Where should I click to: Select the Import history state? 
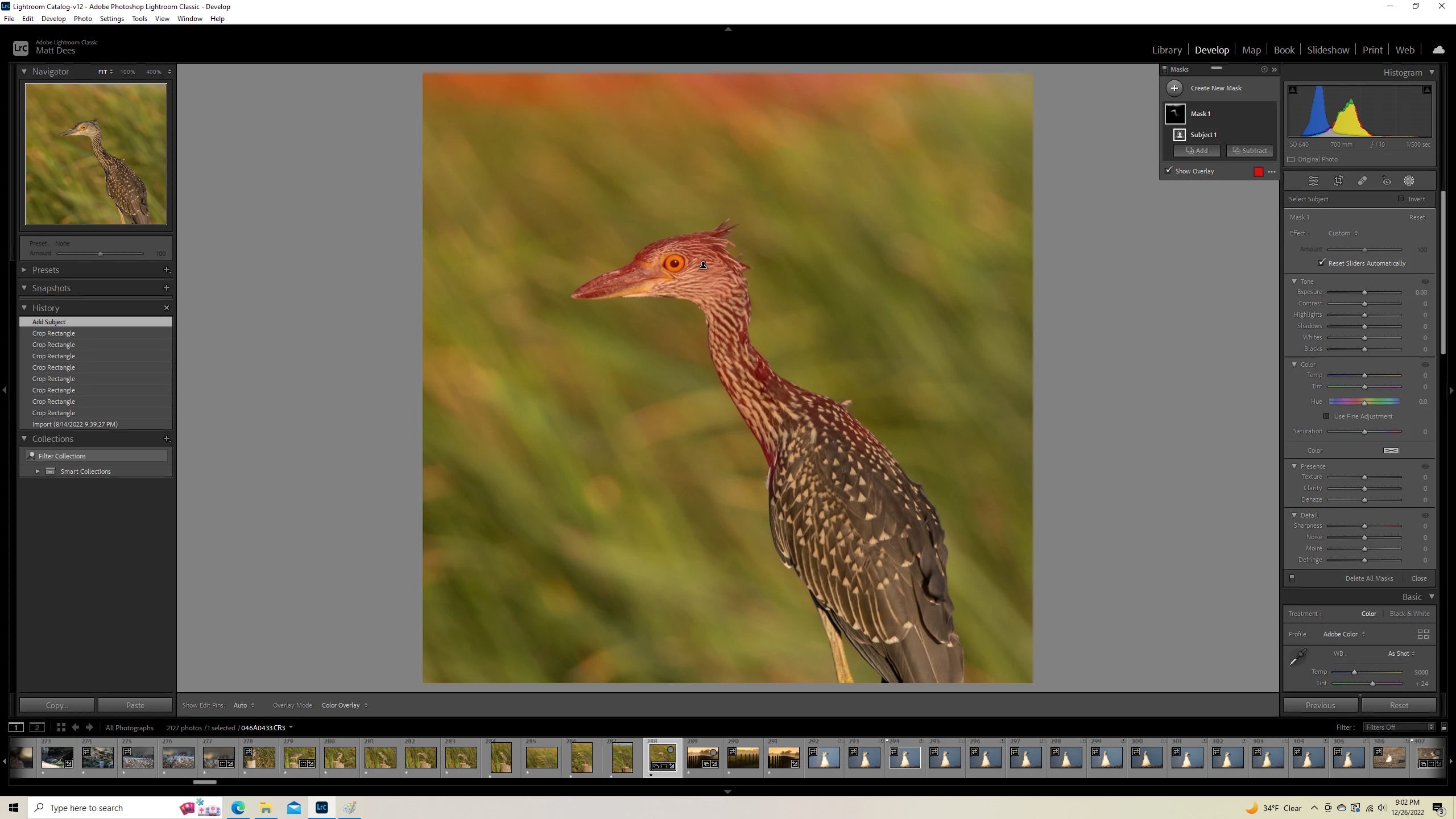(75, 424)
